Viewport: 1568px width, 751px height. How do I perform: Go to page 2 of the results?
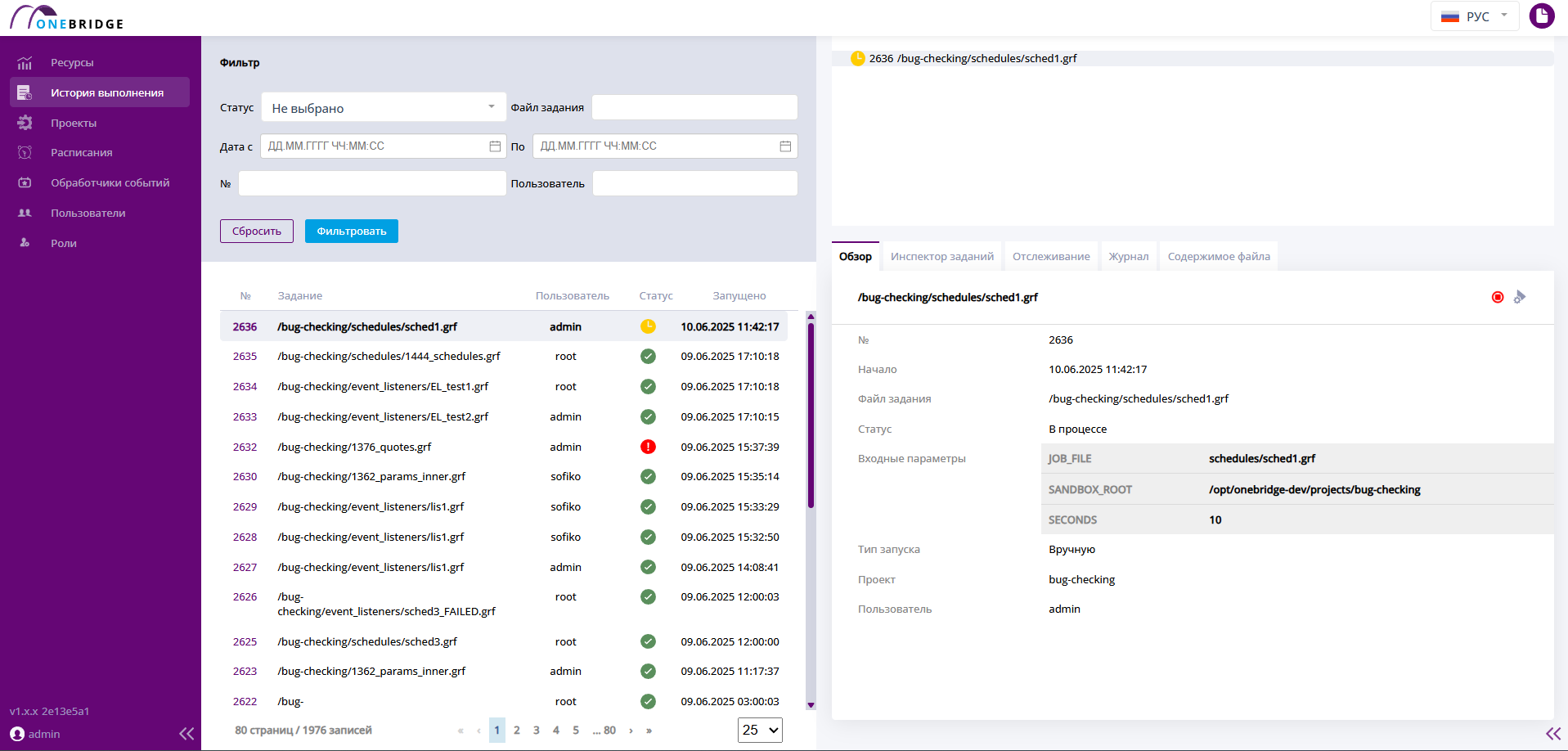pos(517,730)
